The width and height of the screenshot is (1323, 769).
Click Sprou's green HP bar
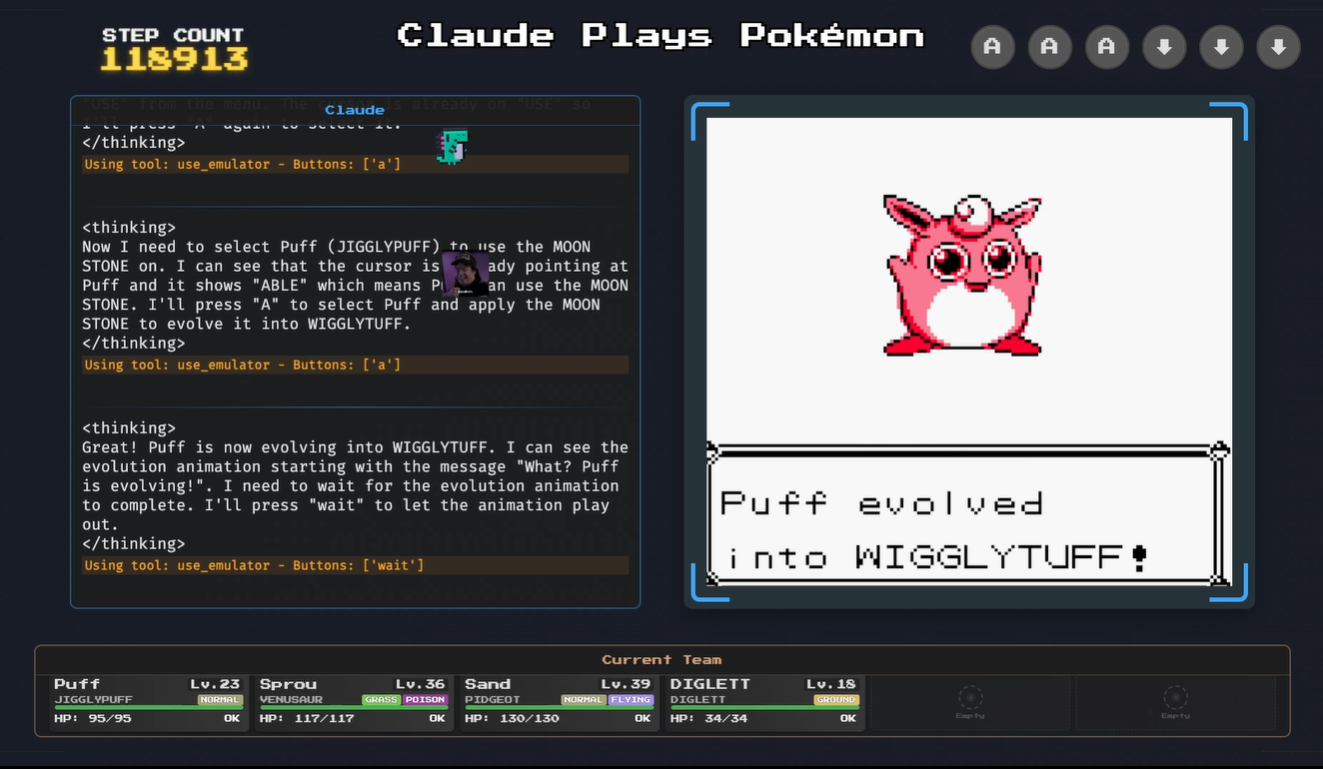tap(353, 708)
